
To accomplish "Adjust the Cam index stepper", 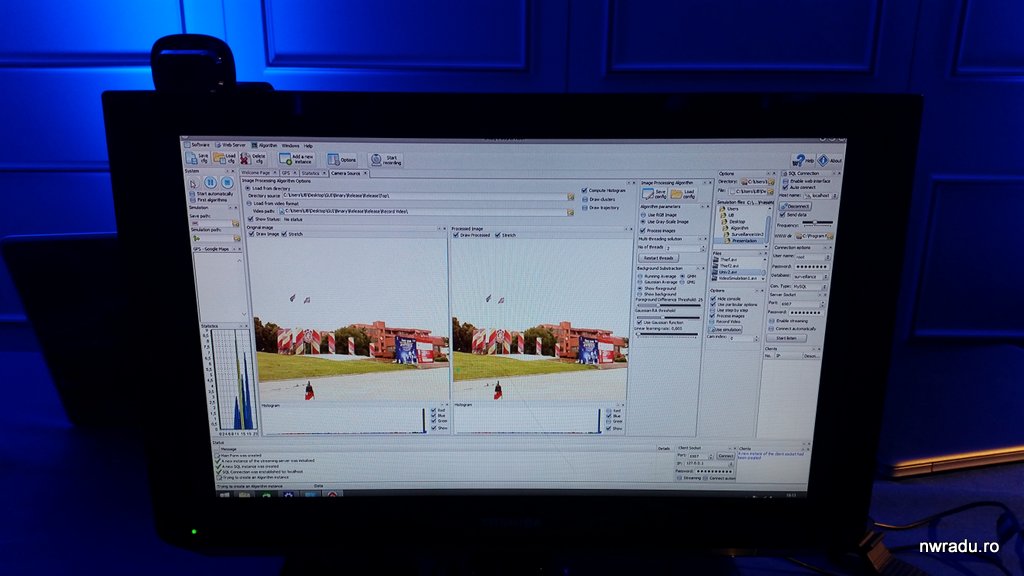I will [756, 338].
